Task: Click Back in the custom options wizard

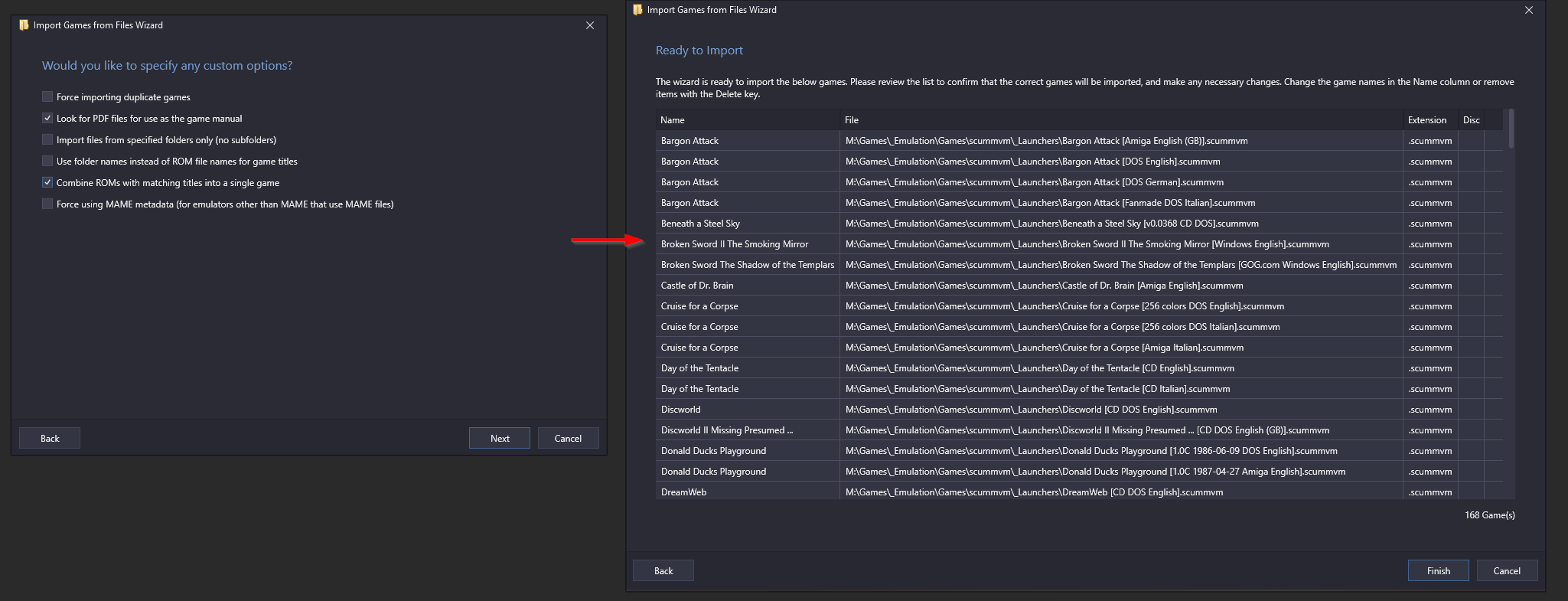Action: tap(50, 438)
